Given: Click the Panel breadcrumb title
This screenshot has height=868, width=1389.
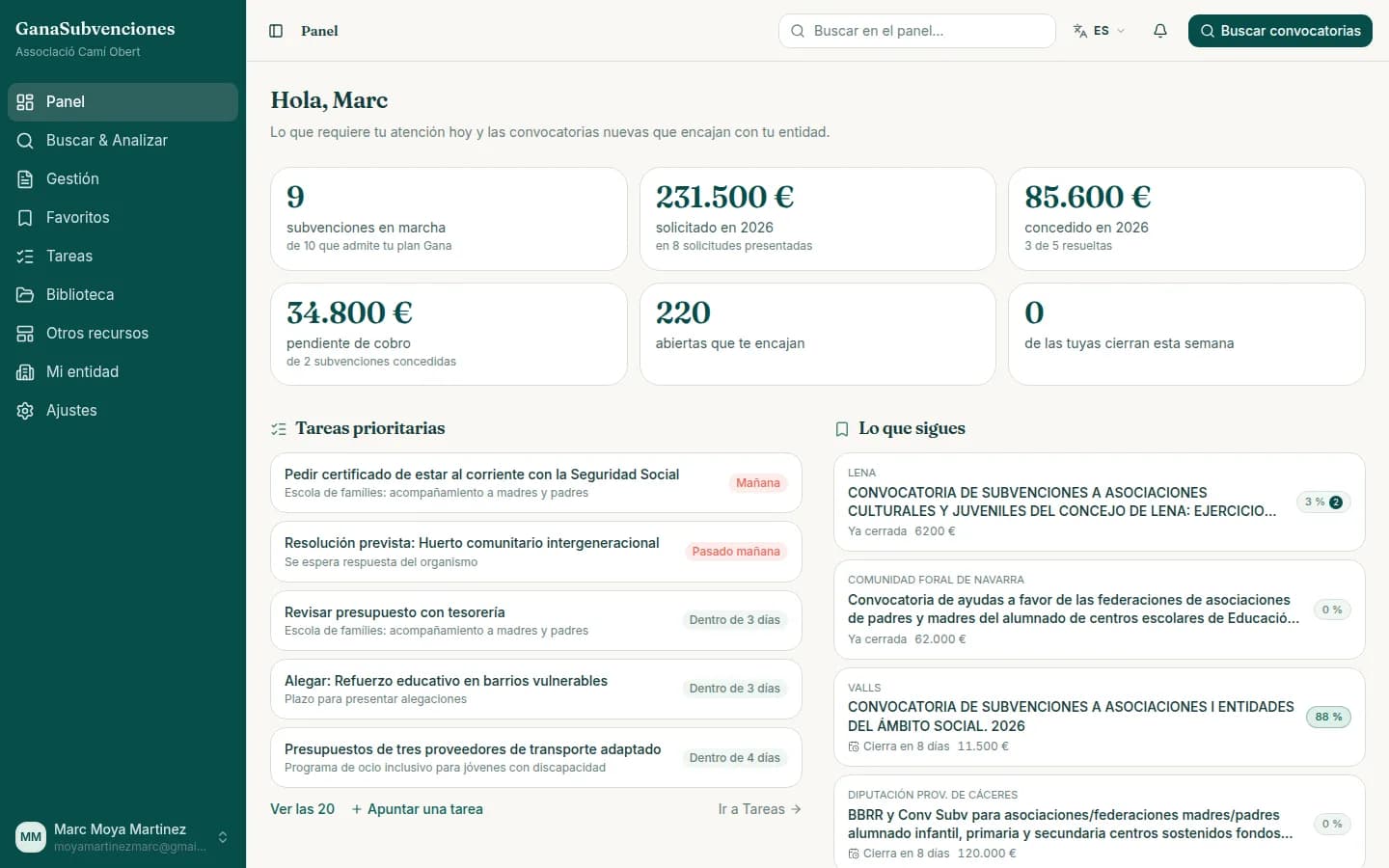Looking at the screenshot, I should point(319,31).
